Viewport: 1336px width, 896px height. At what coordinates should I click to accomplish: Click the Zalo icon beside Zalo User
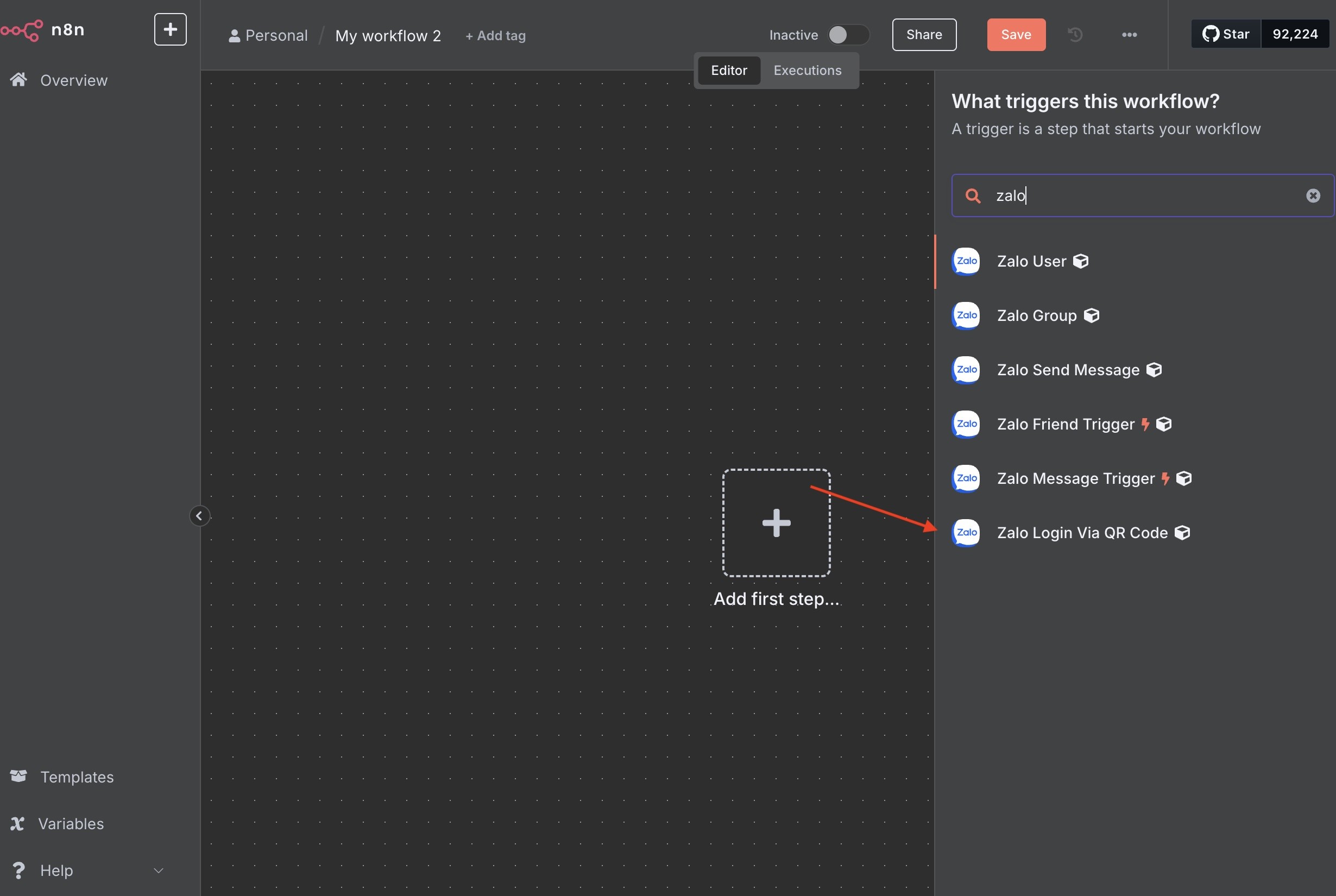point(966,261)
